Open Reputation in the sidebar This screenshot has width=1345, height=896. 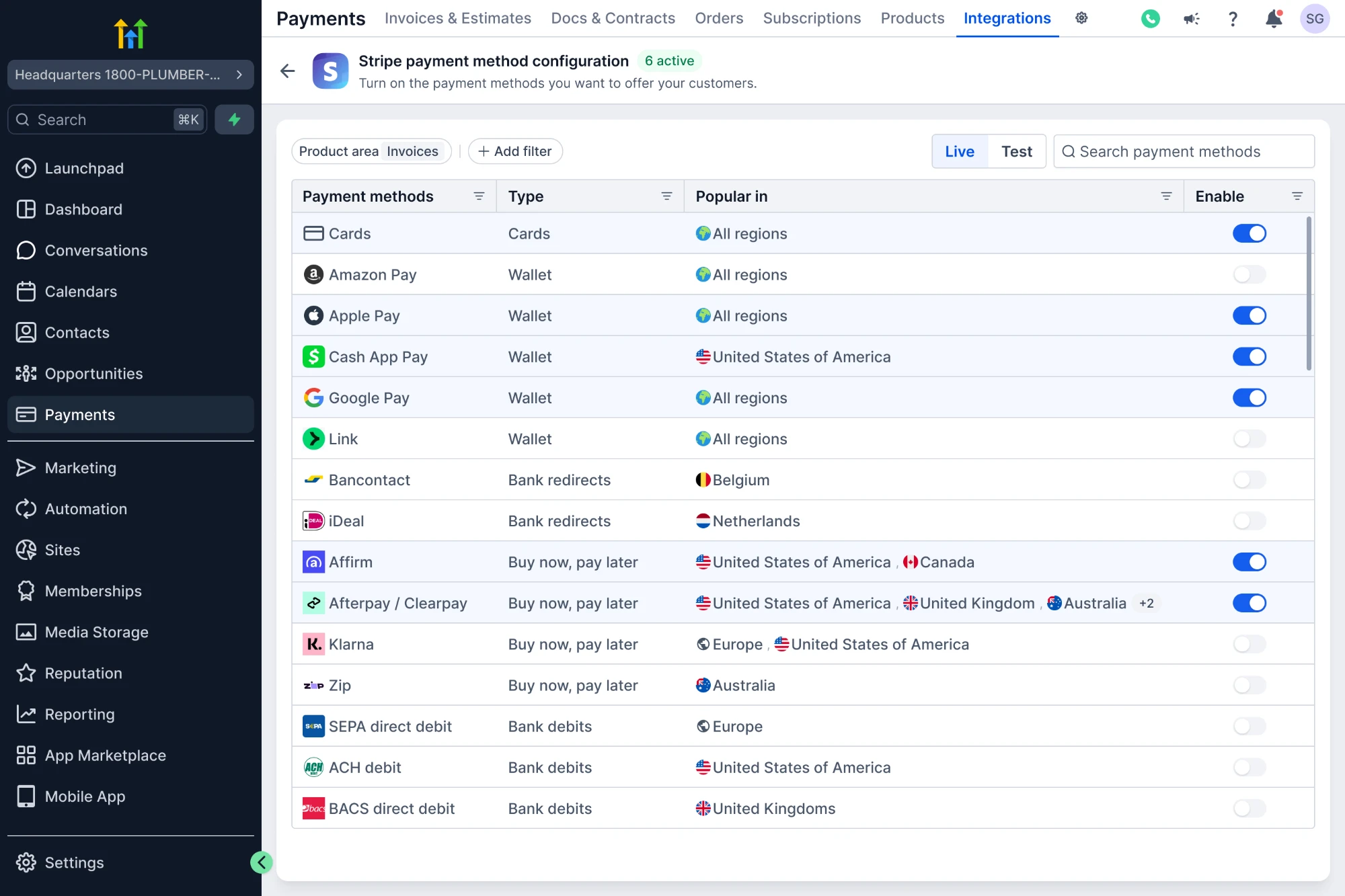(130, 673)
